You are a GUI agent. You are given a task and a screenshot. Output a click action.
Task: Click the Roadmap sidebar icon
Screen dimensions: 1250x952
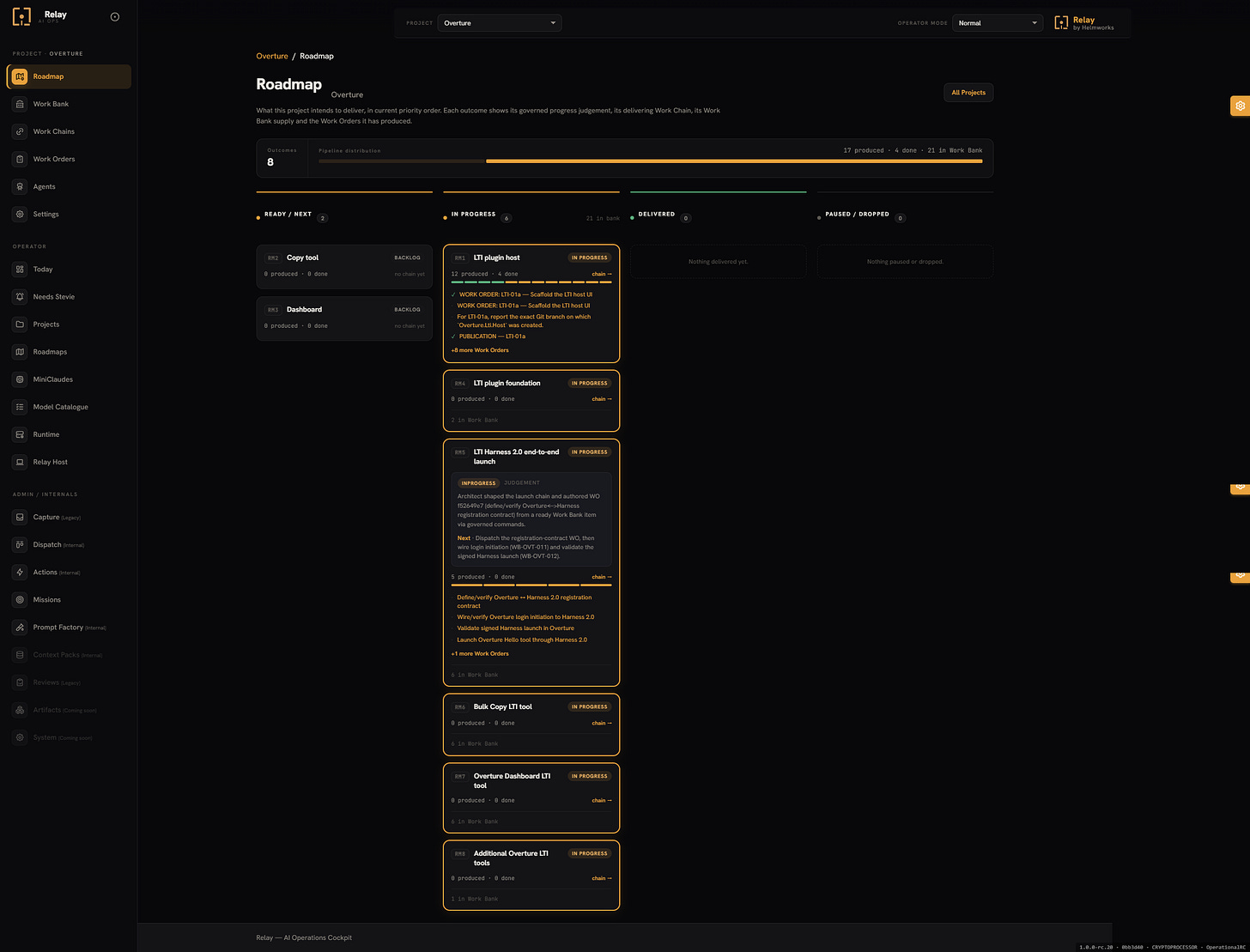pyautogui.click(x=20, y=76)
